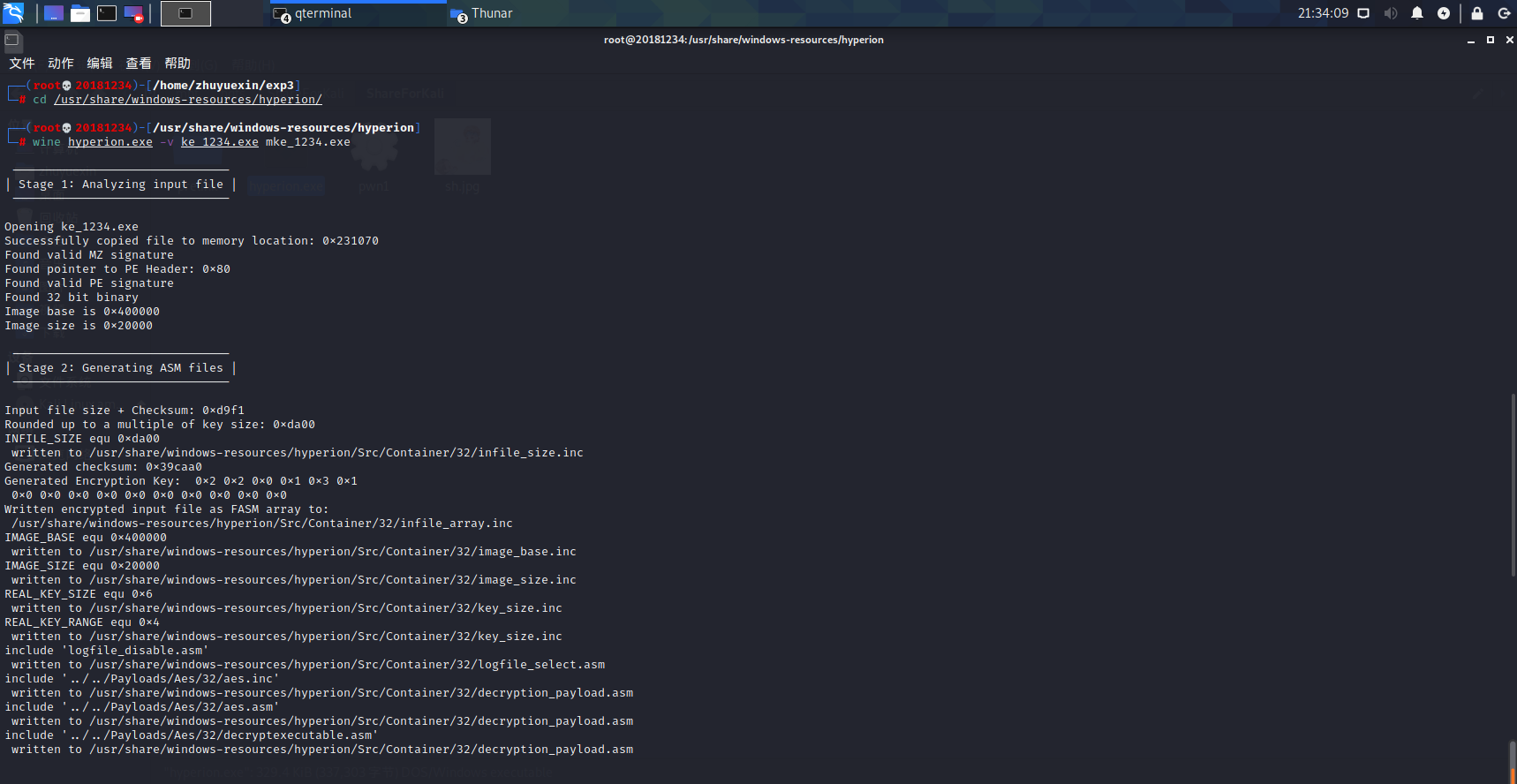Click memory location 0x231070 line
The image size is (1517, 784).
coord(192,241)
